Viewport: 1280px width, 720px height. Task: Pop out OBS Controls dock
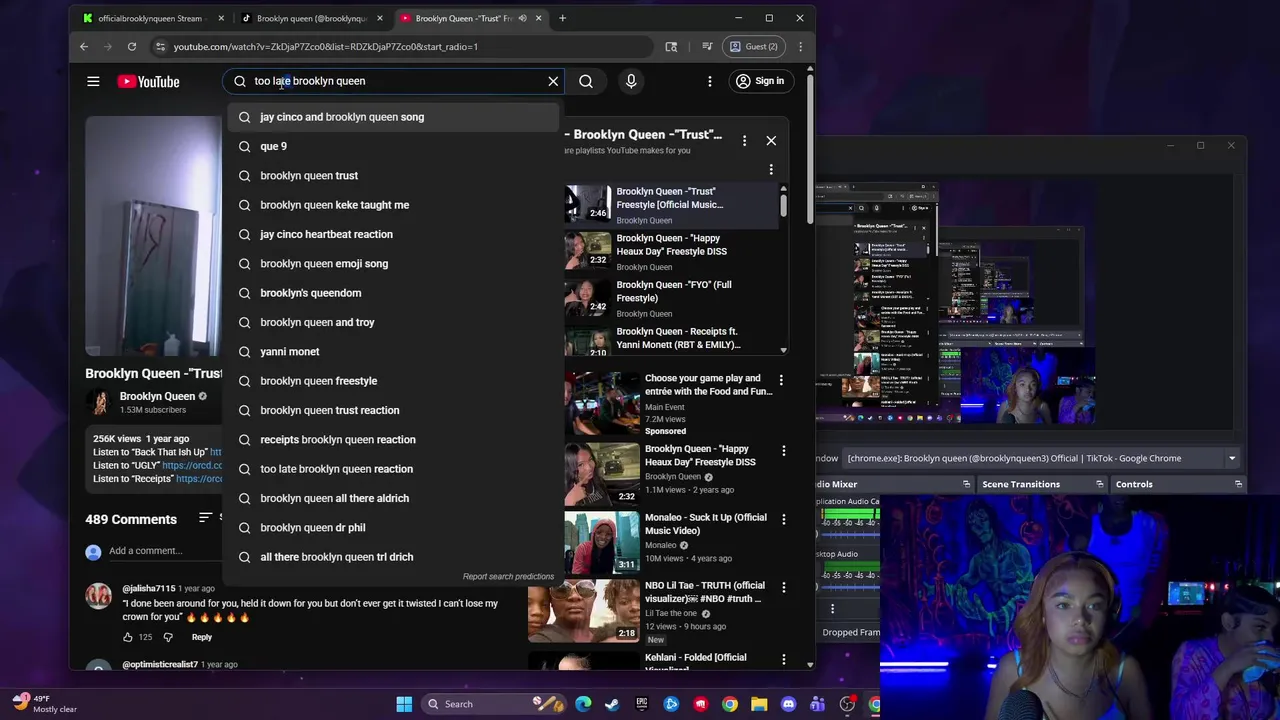point(1238,484)
